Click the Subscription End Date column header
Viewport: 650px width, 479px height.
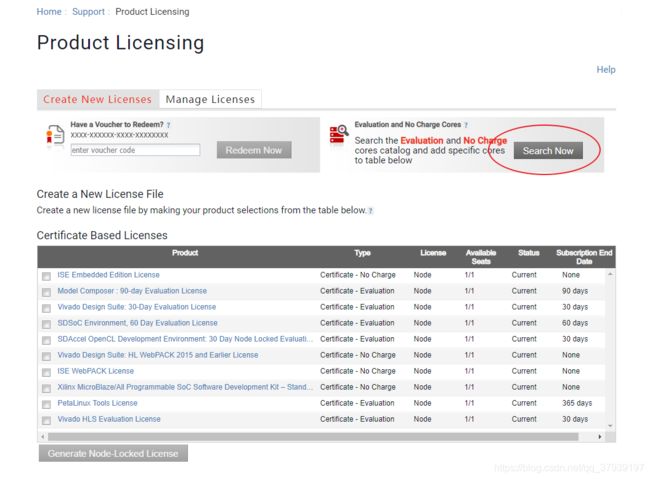point(584,257)
